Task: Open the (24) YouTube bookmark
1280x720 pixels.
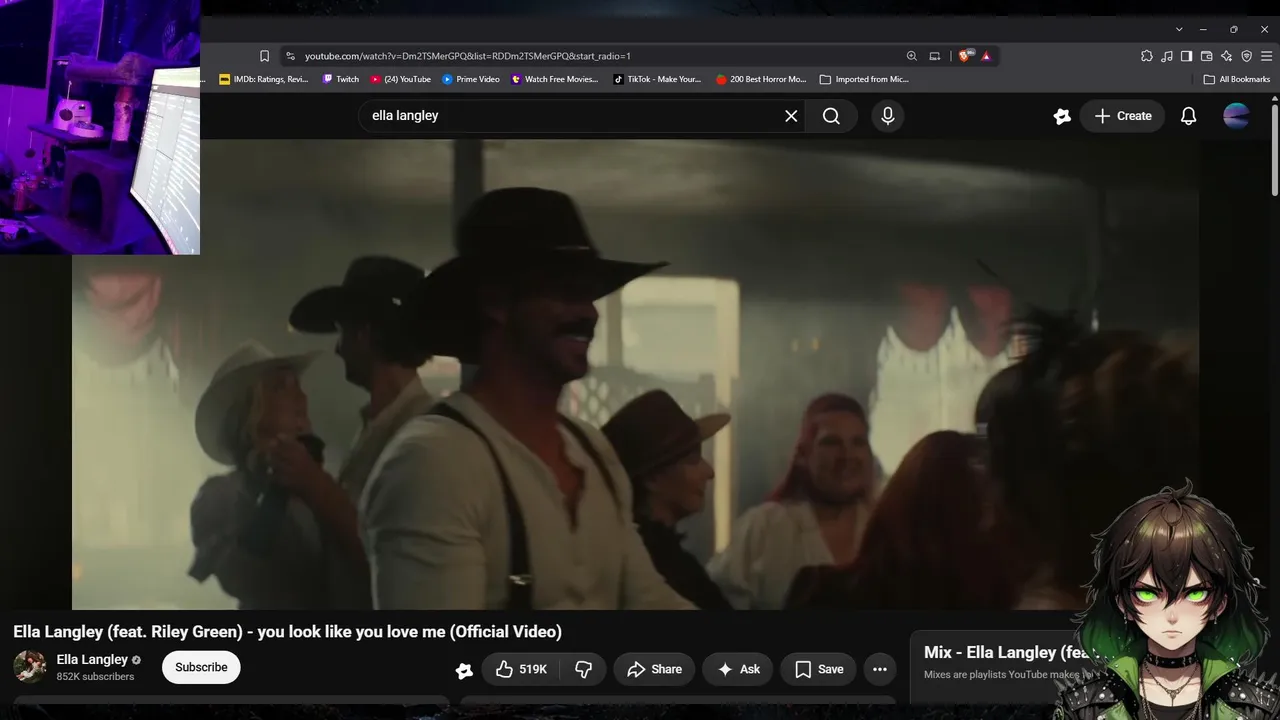Action: click(401, 79)
